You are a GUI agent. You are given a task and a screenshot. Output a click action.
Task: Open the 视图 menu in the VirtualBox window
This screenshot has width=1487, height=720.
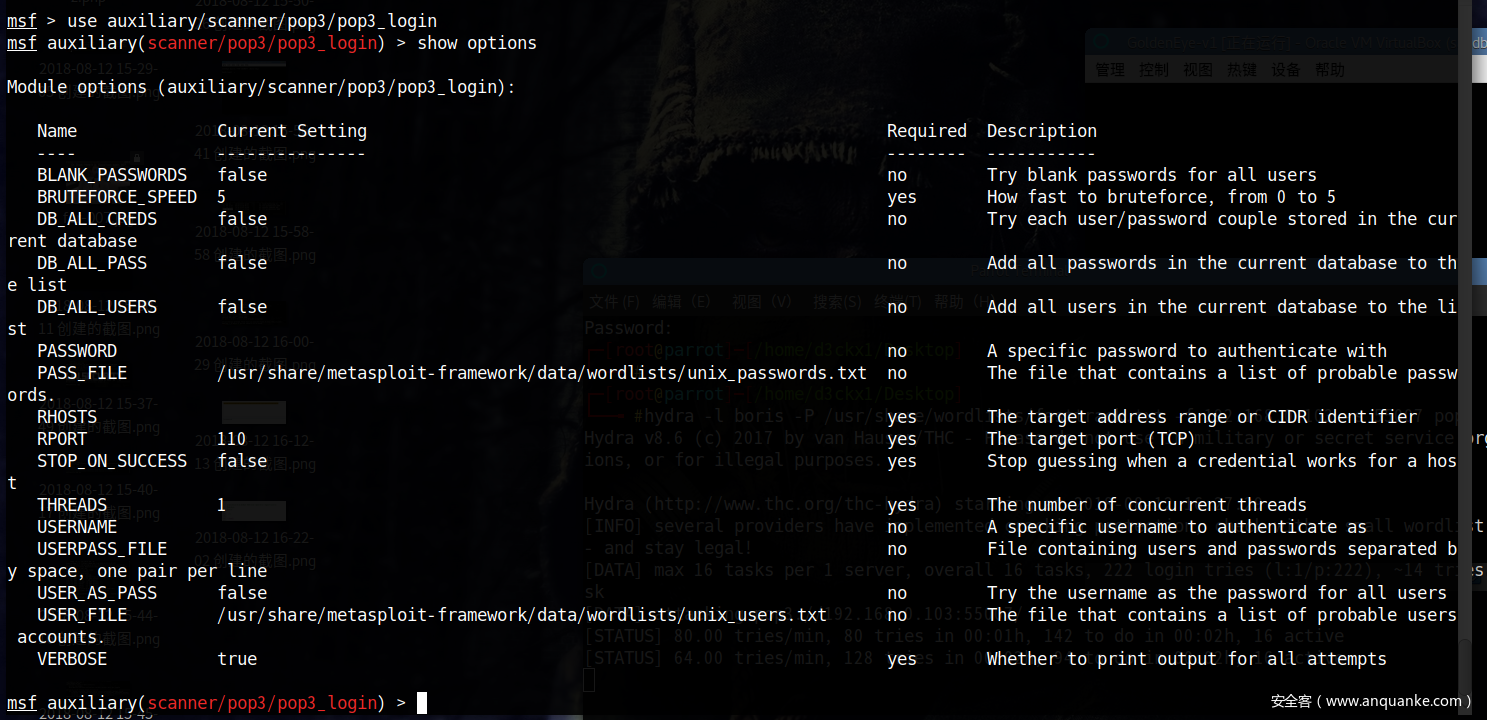(x=1198, y=70)
